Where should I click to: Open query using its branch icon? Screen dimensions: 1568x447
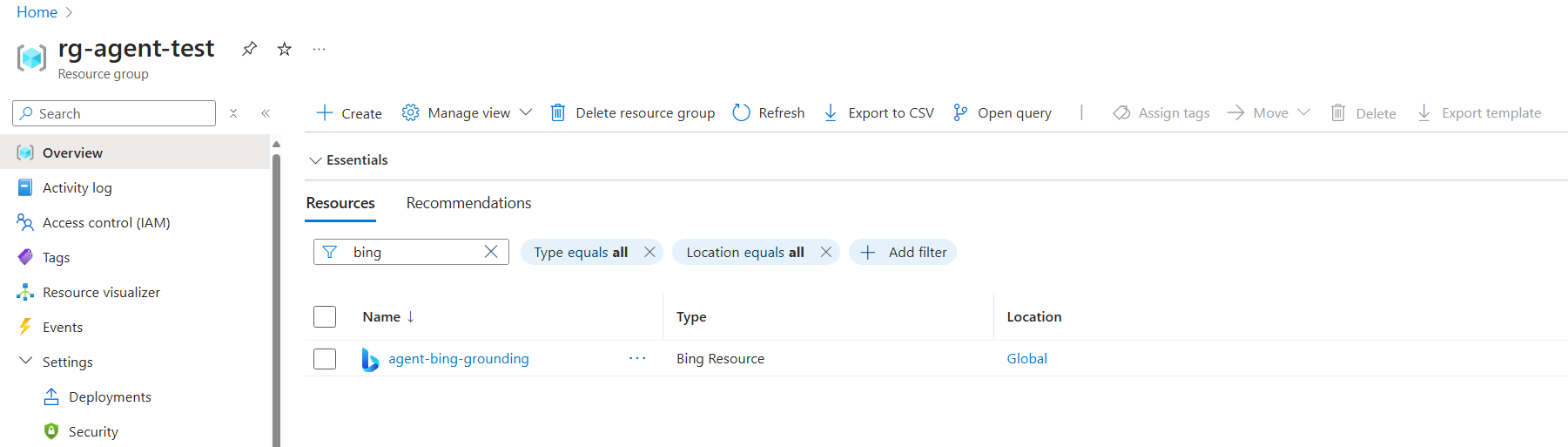coord(960,112)
